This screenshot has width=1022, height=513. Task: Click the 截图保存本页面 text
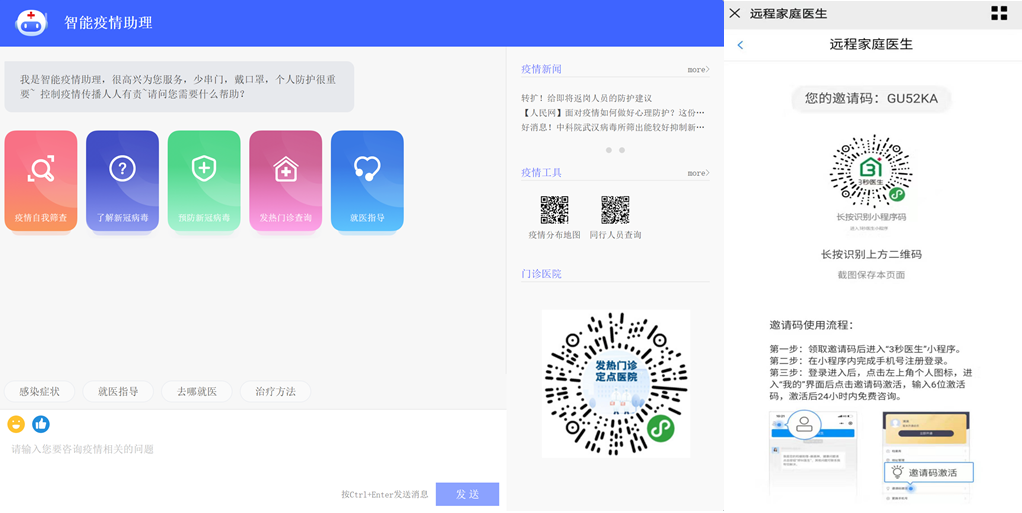coord(871,275)
